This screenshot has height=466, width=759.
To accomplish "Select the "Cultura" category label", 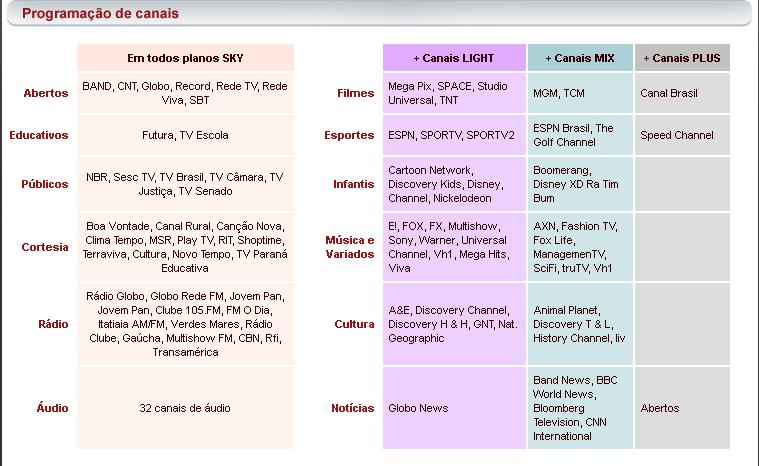I will 354,324.
